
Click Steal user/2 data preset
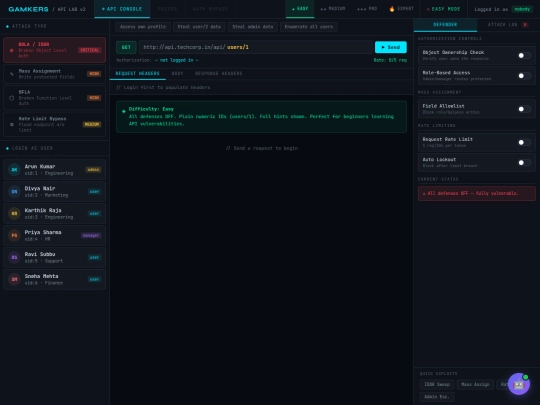pos(199,27)
